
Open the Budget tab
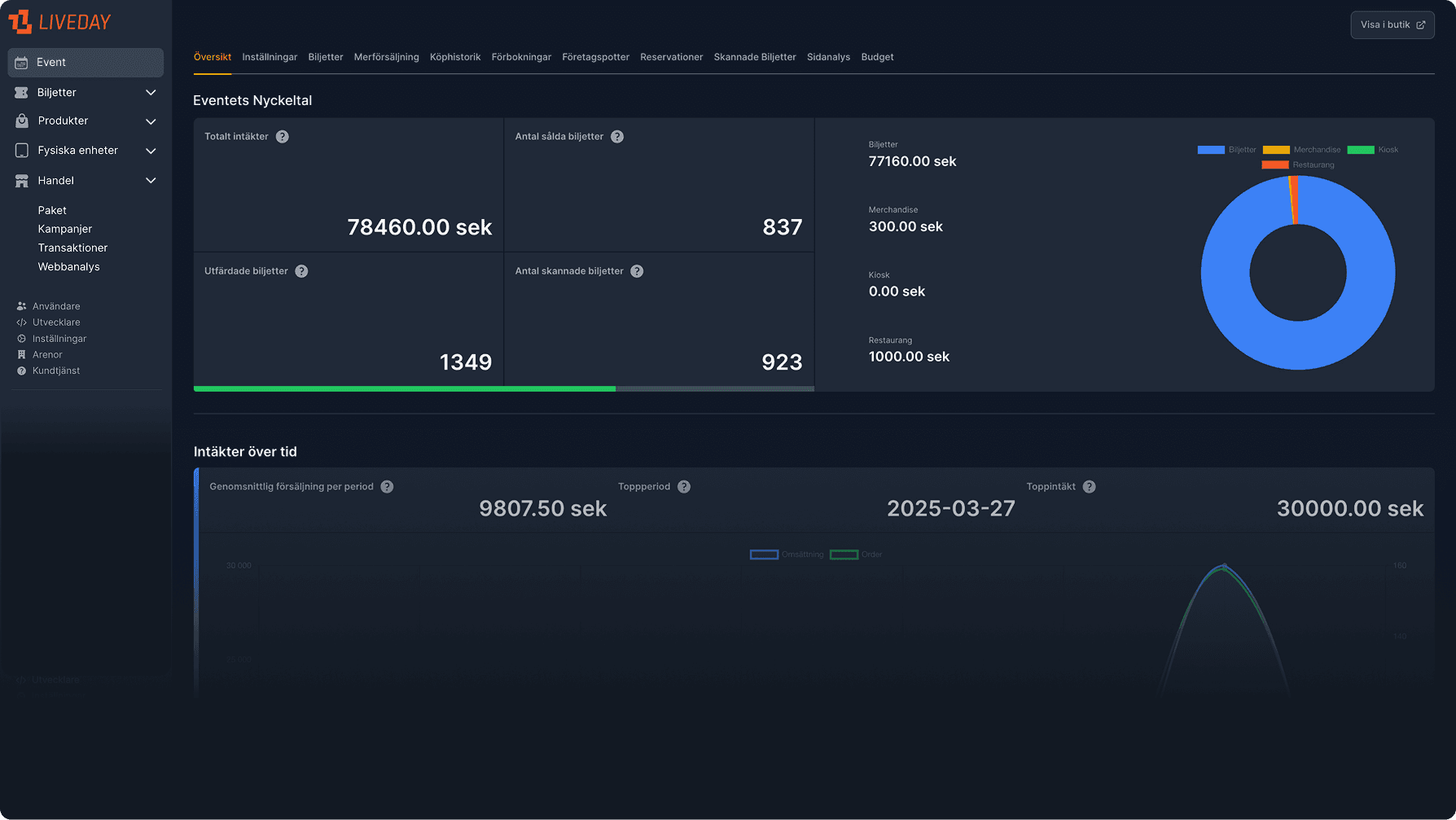click(x=877, y=57)
